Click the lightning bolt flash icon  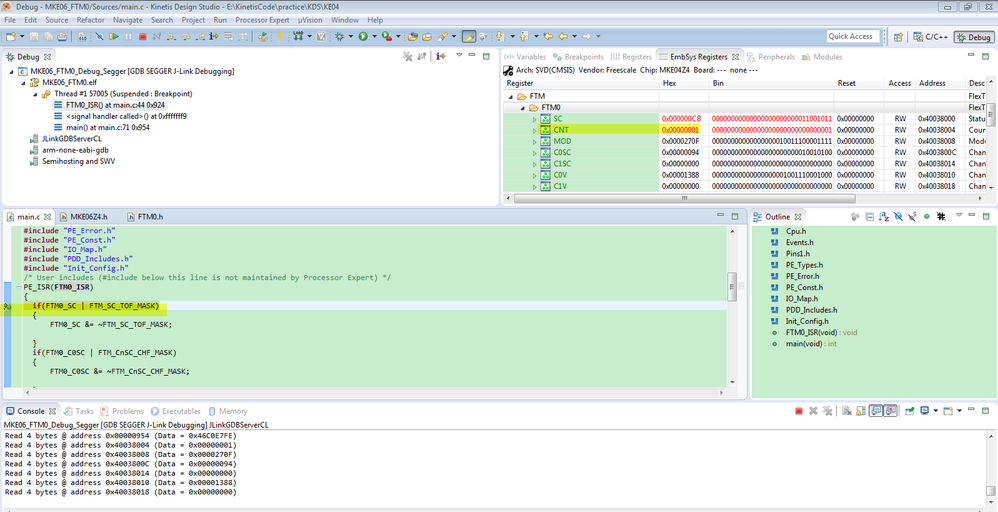(279, 36)
